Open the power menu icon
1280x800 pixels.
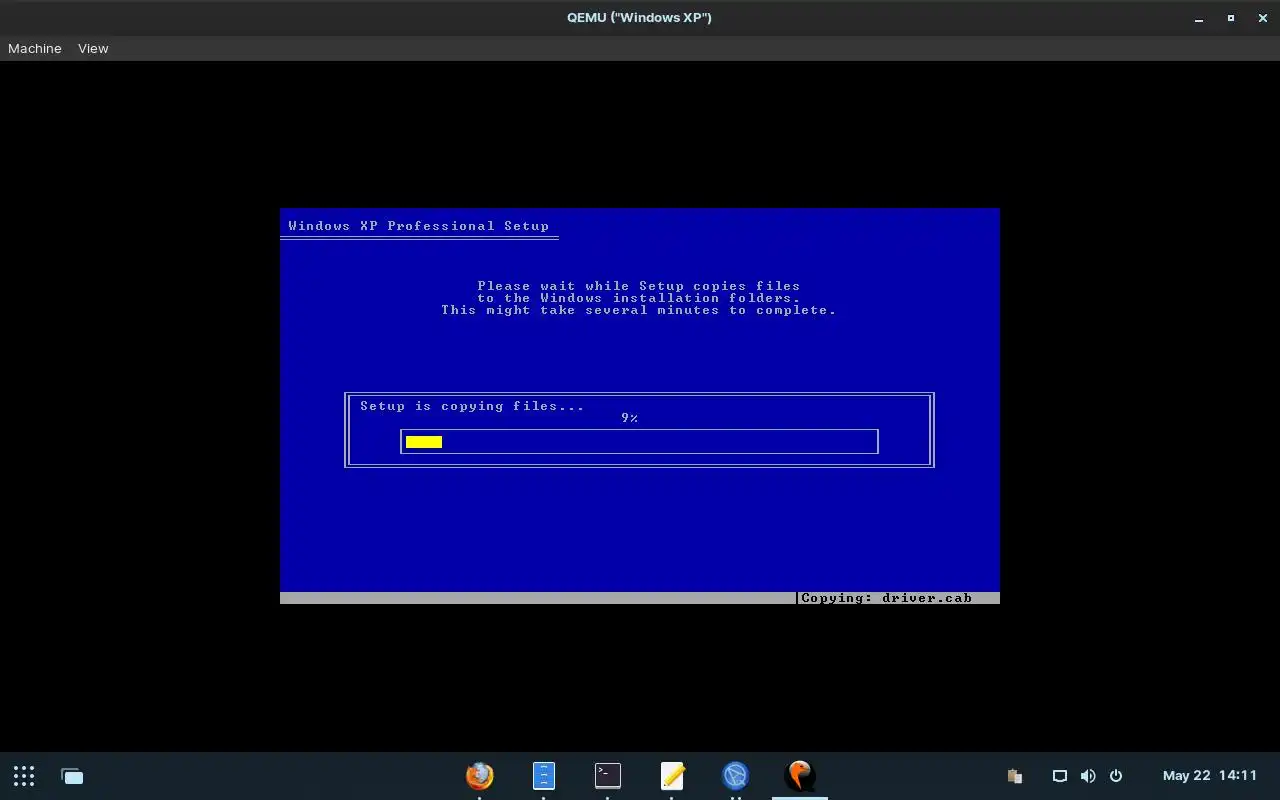1116,776
